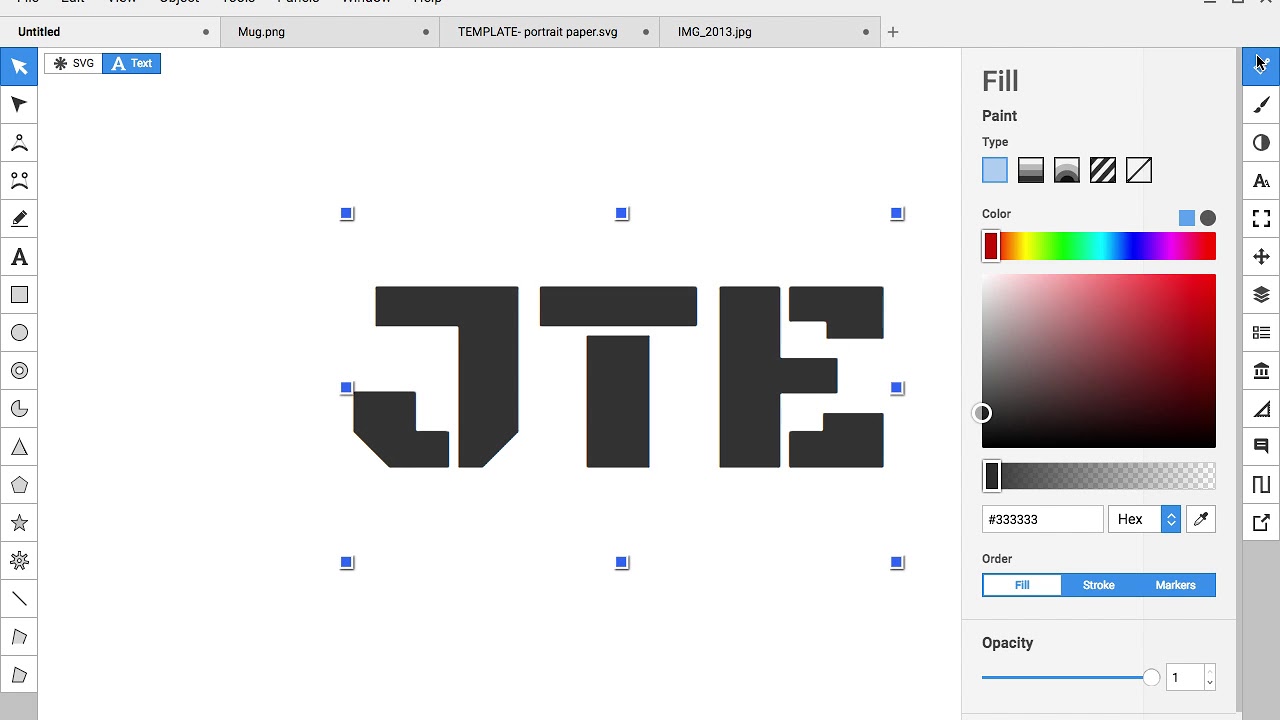Click the opacity value stepper arrows

(x=1209, y=678)
